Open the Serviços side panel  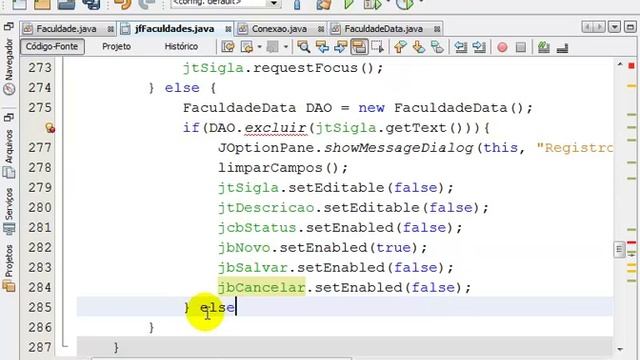[9, 212]
